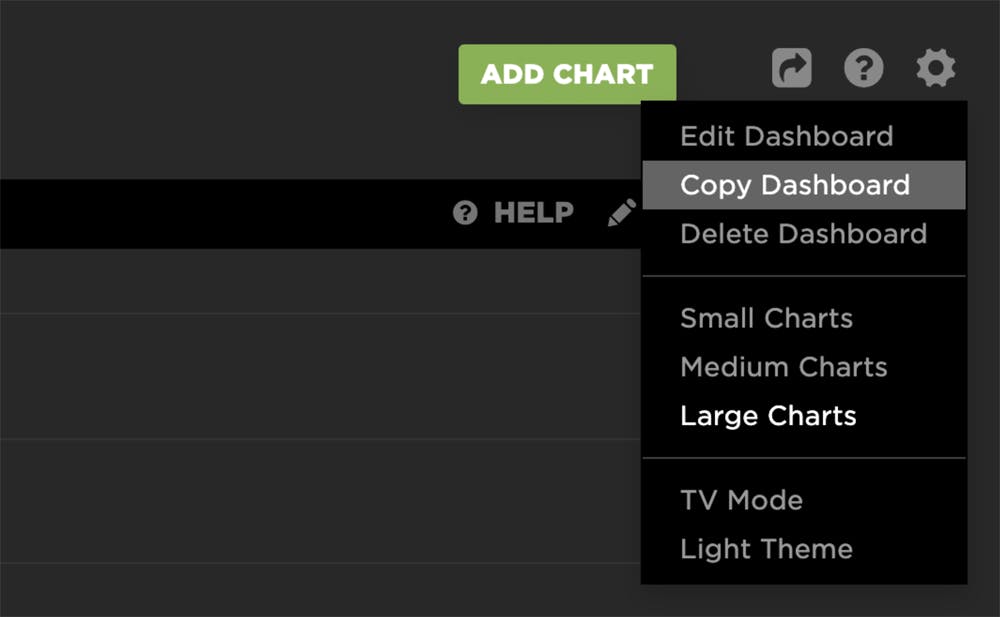Select Medium Charts size option
This screenshot has width=1000, height=617.
[783, 367]
